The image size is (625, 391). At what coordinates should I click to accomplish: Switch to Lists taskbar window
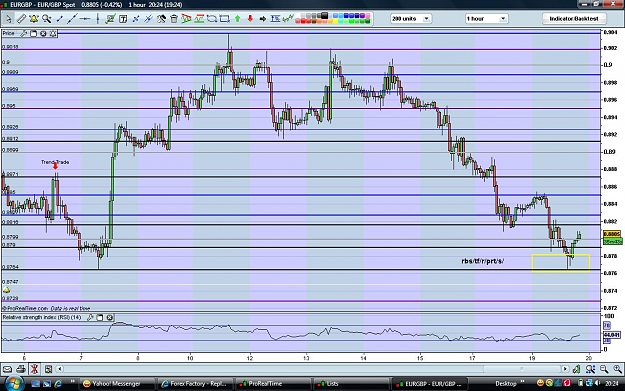(x=351, y=383)
